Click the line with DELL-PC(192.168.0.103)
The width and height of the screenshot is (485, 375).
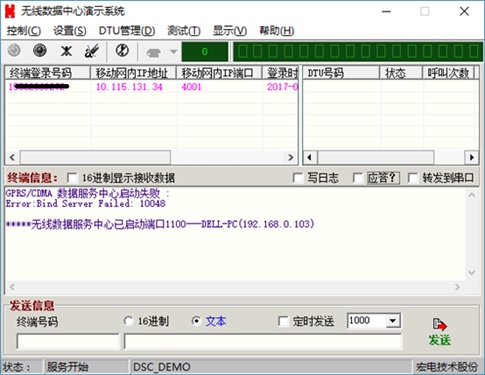(160, 224)
